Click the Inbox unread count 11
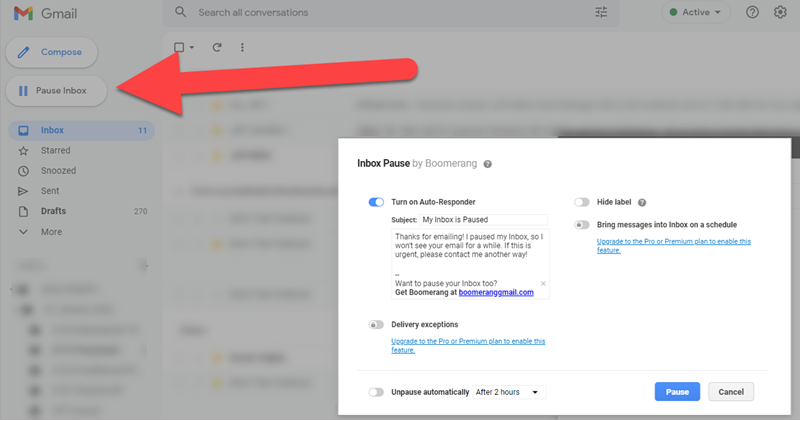 142,131
